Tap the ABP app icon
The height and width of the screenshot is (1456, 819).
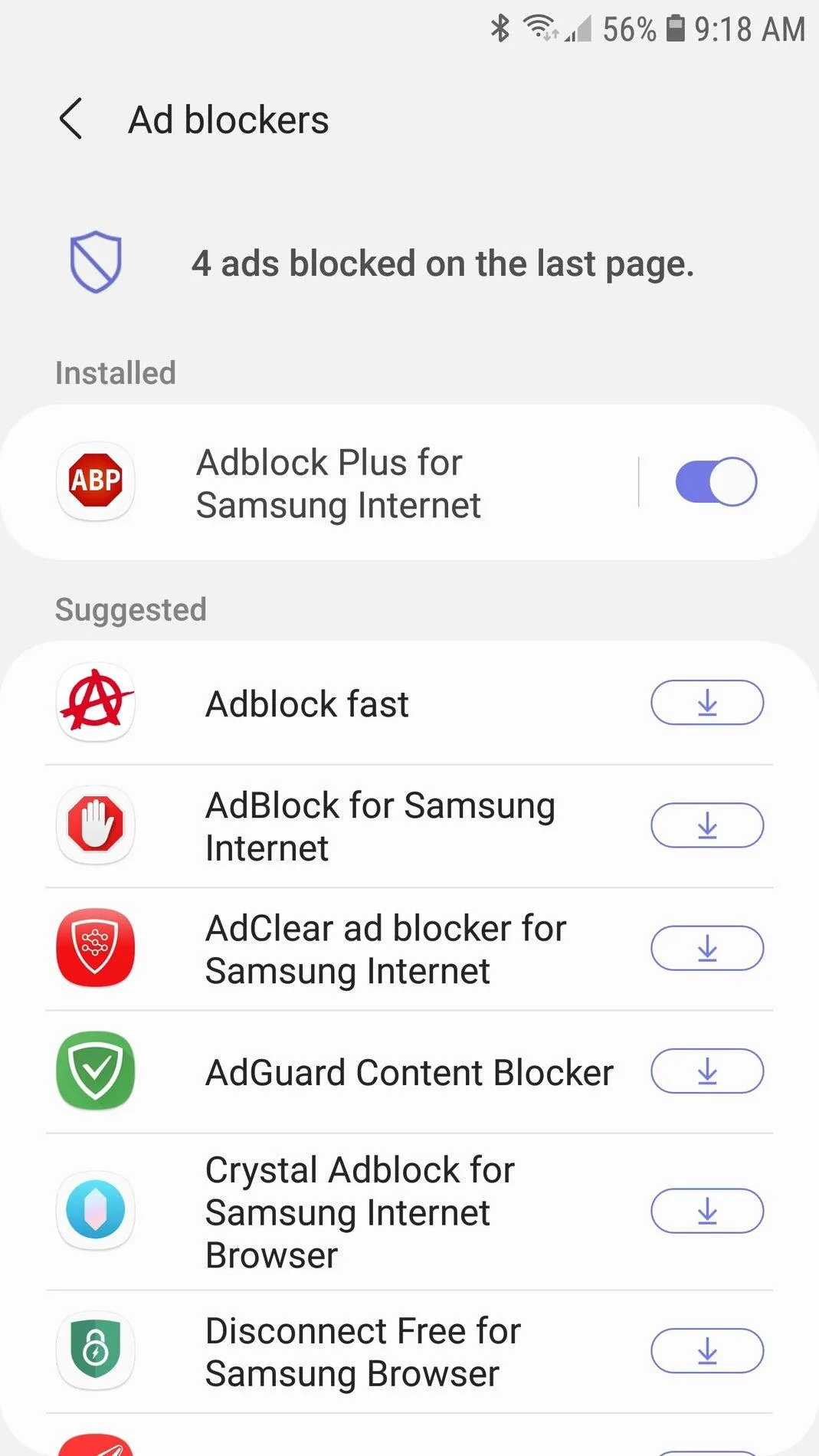point(96,481)
